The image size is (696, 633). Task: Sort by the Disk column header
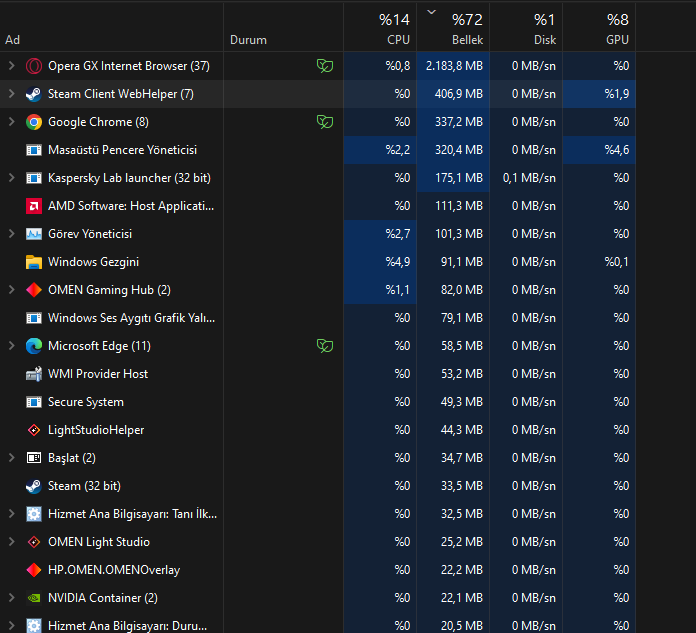(x=526, y=27)
